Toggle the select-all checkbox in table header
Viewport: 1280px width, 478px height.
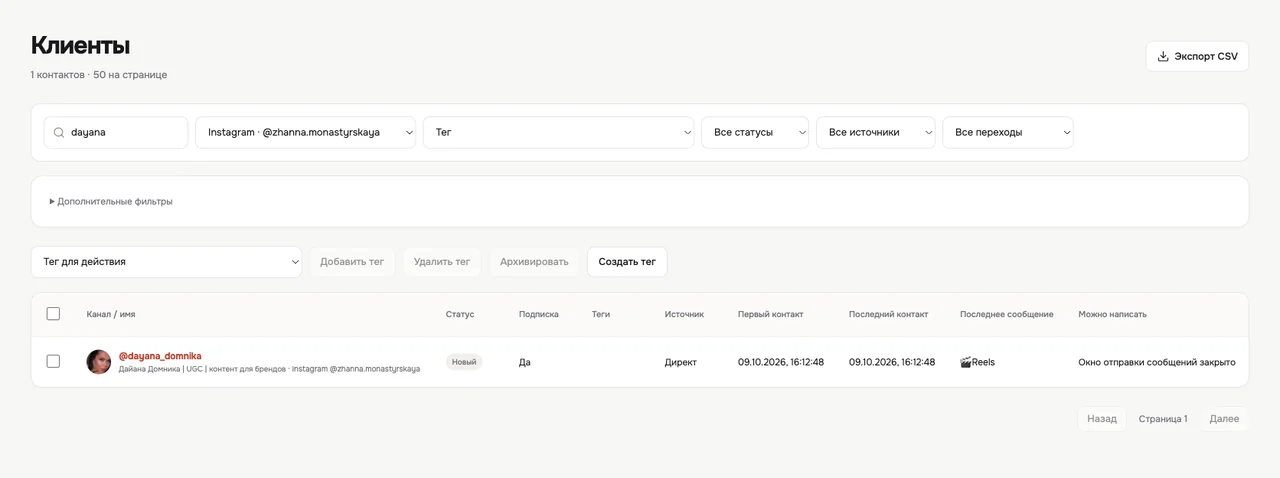click(53, 314)
